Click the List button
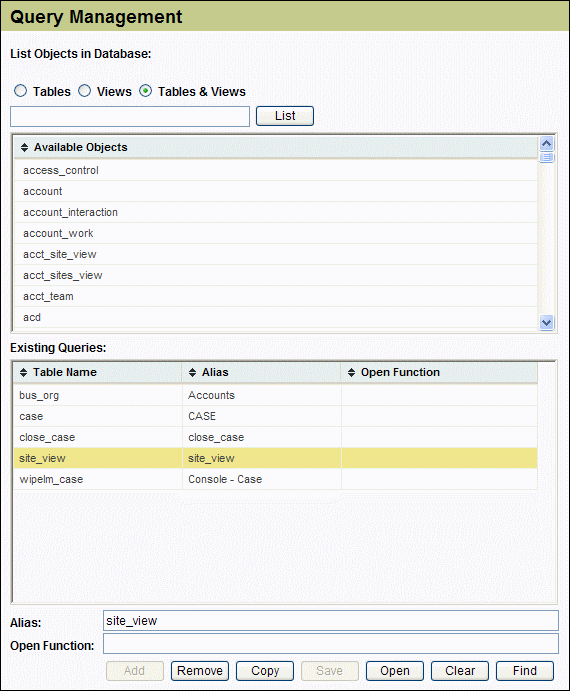Viewport: 570px width, 691px height. [285, 116]
